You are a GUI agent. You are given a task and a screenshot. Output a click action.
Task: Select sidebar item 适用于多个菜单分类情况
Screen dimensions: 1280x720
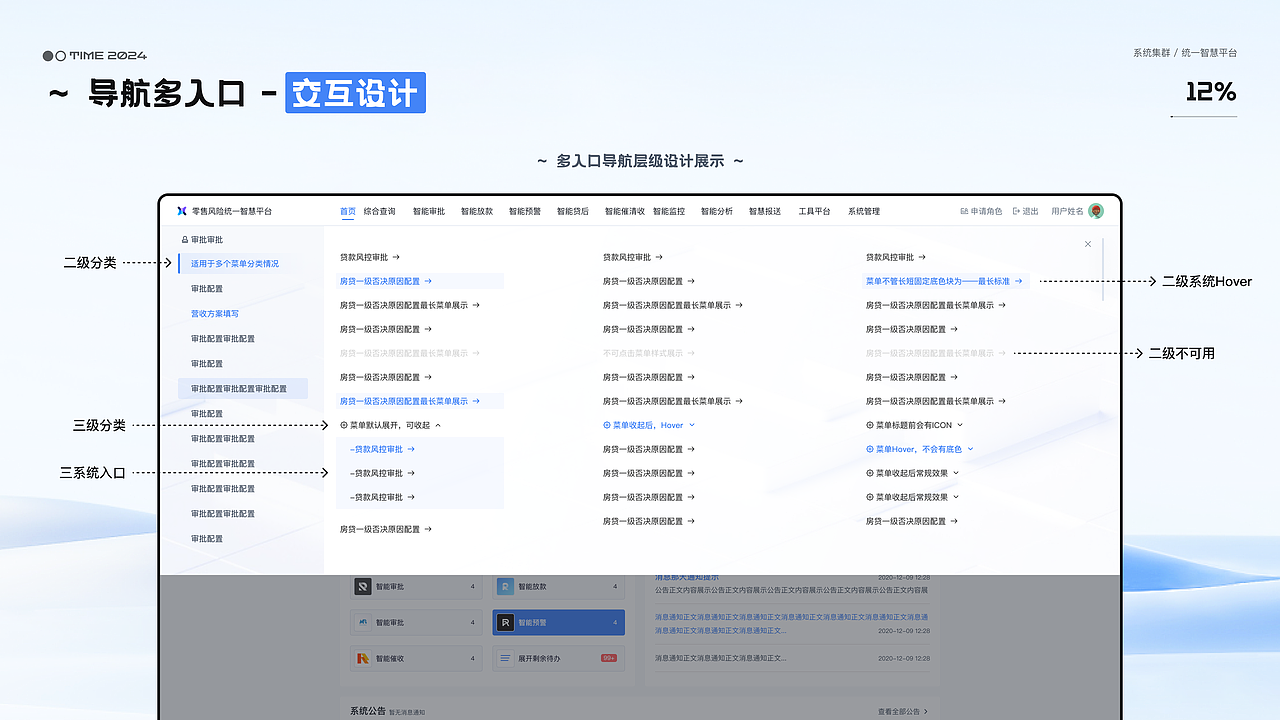(235, 264)
